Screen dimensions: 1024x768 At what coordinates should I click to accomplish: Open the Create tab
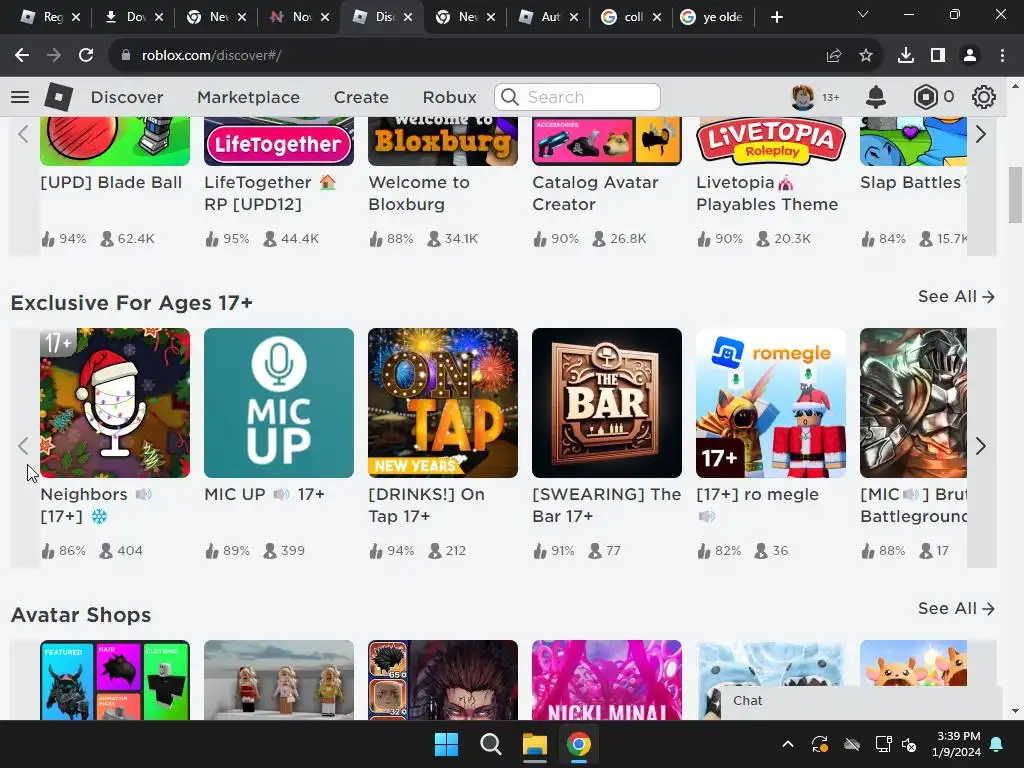pyautogui.click(x=361, y=97)
